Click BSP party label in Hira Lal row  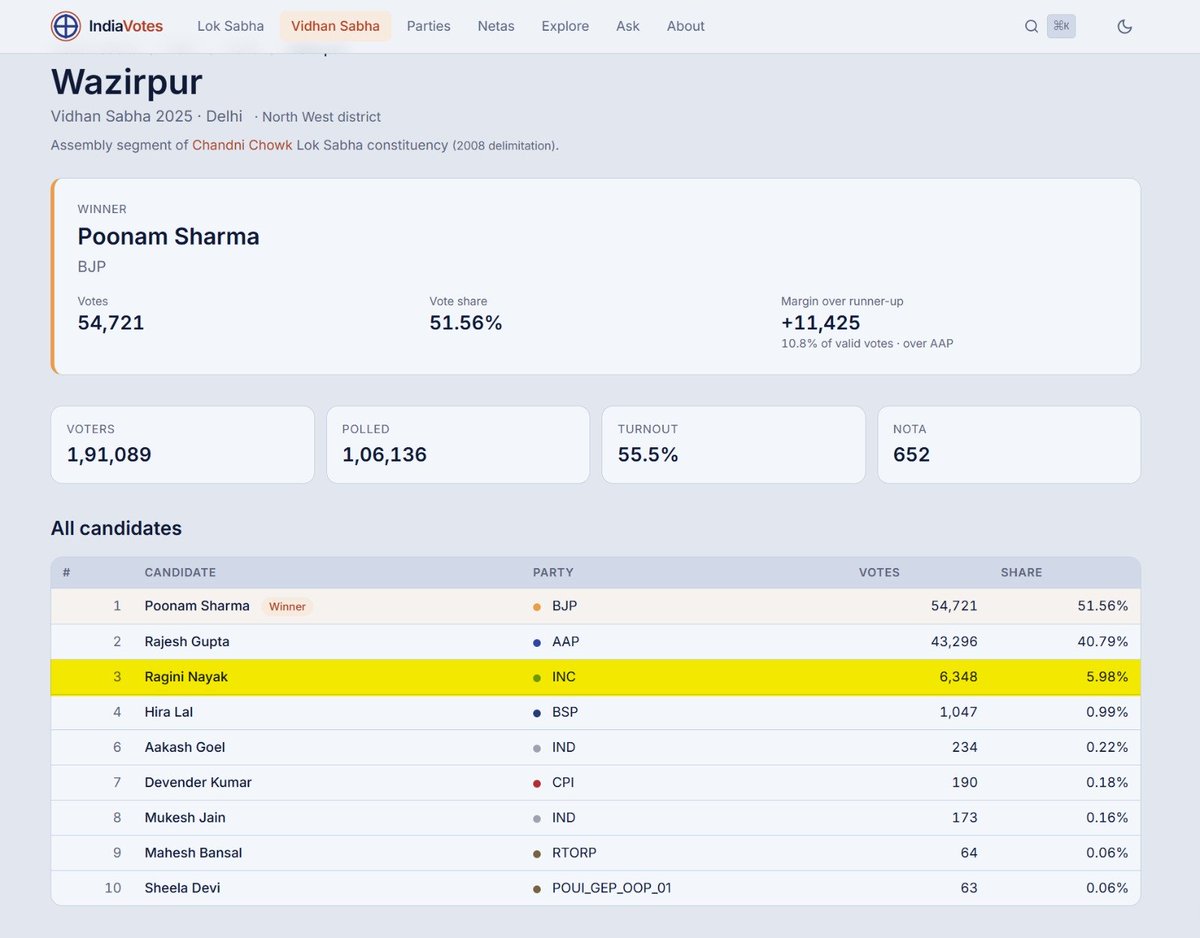[x=565, y=712]
